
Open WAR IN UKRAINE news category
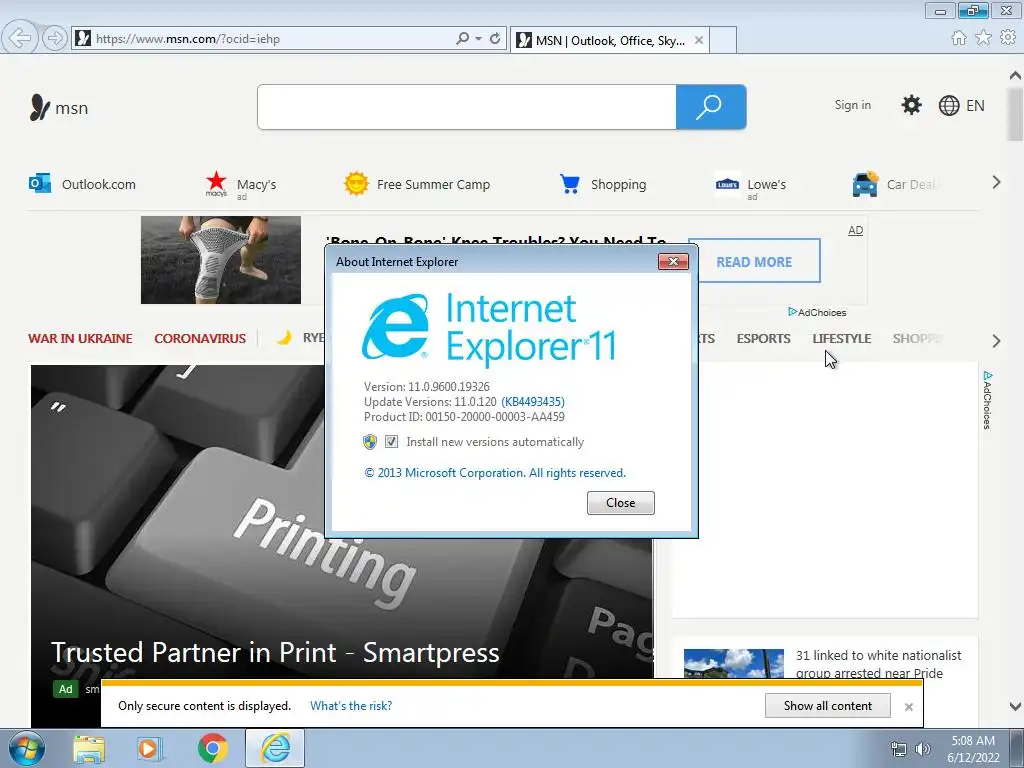80,338
